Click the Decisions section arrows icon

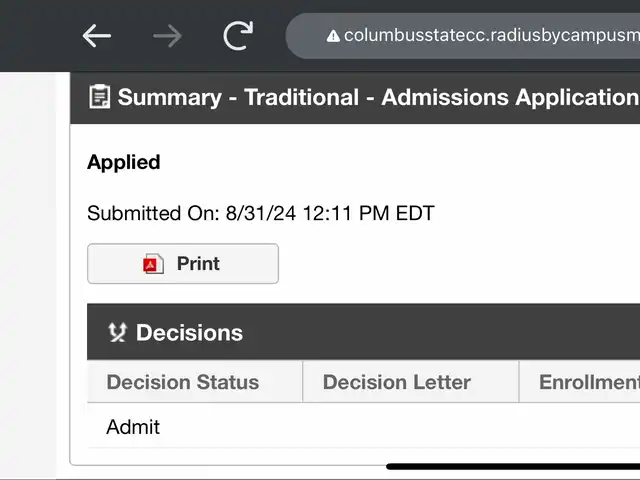pos(117,333)
